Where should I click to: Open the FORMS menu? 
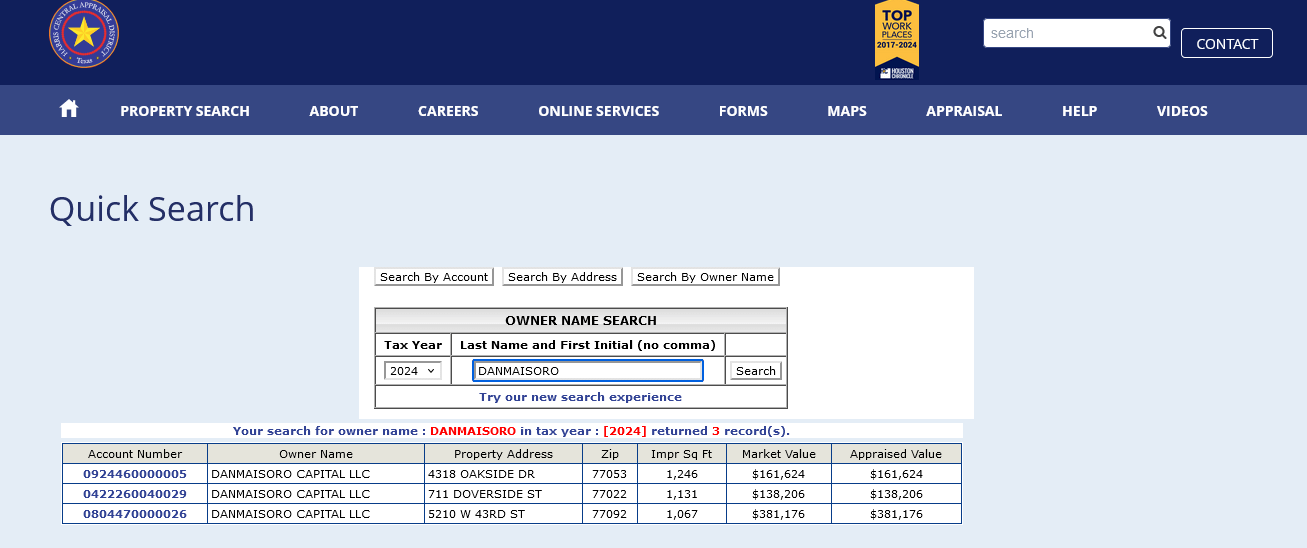743,111
